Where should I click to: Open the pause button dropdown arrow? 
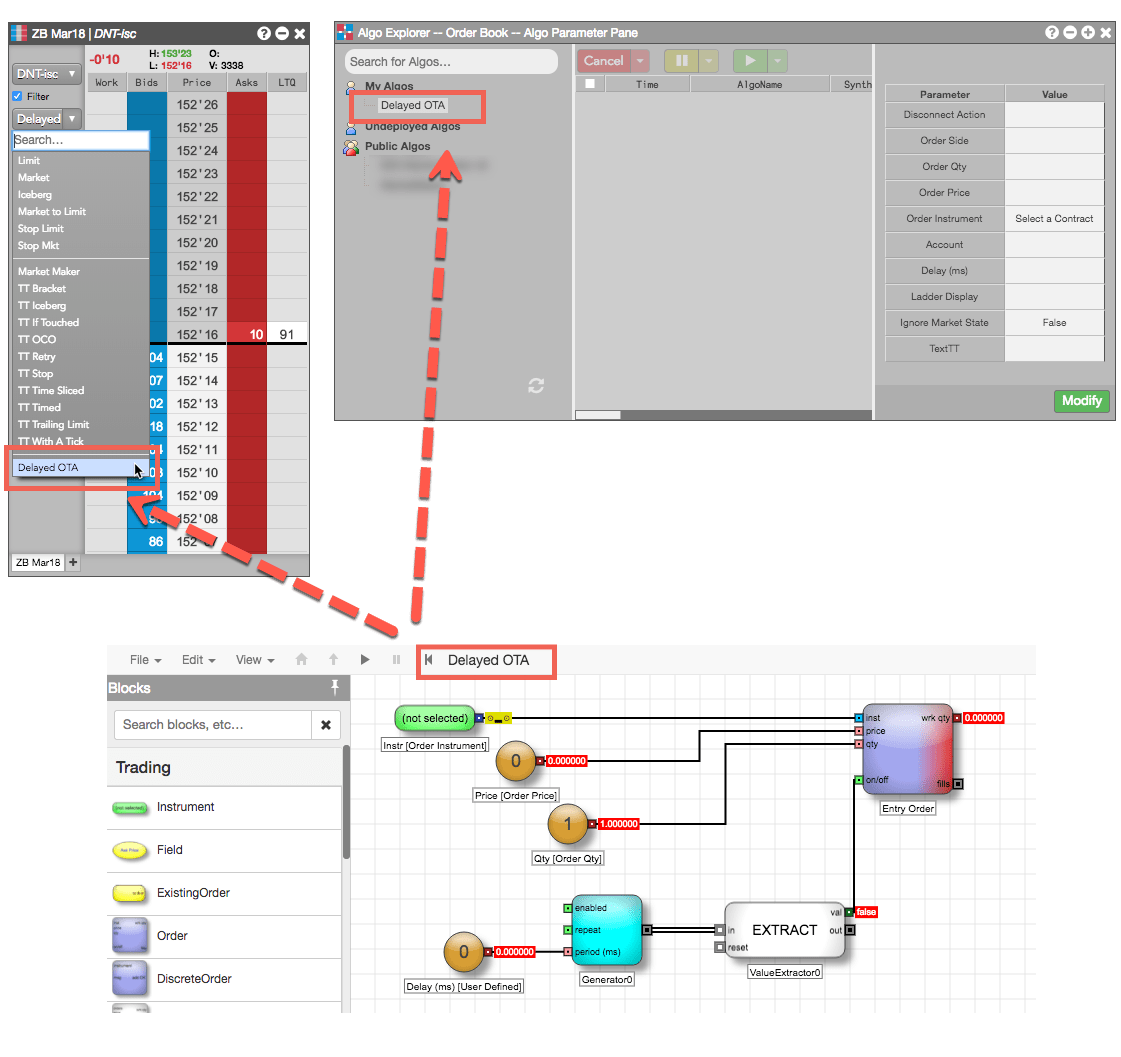708,61
